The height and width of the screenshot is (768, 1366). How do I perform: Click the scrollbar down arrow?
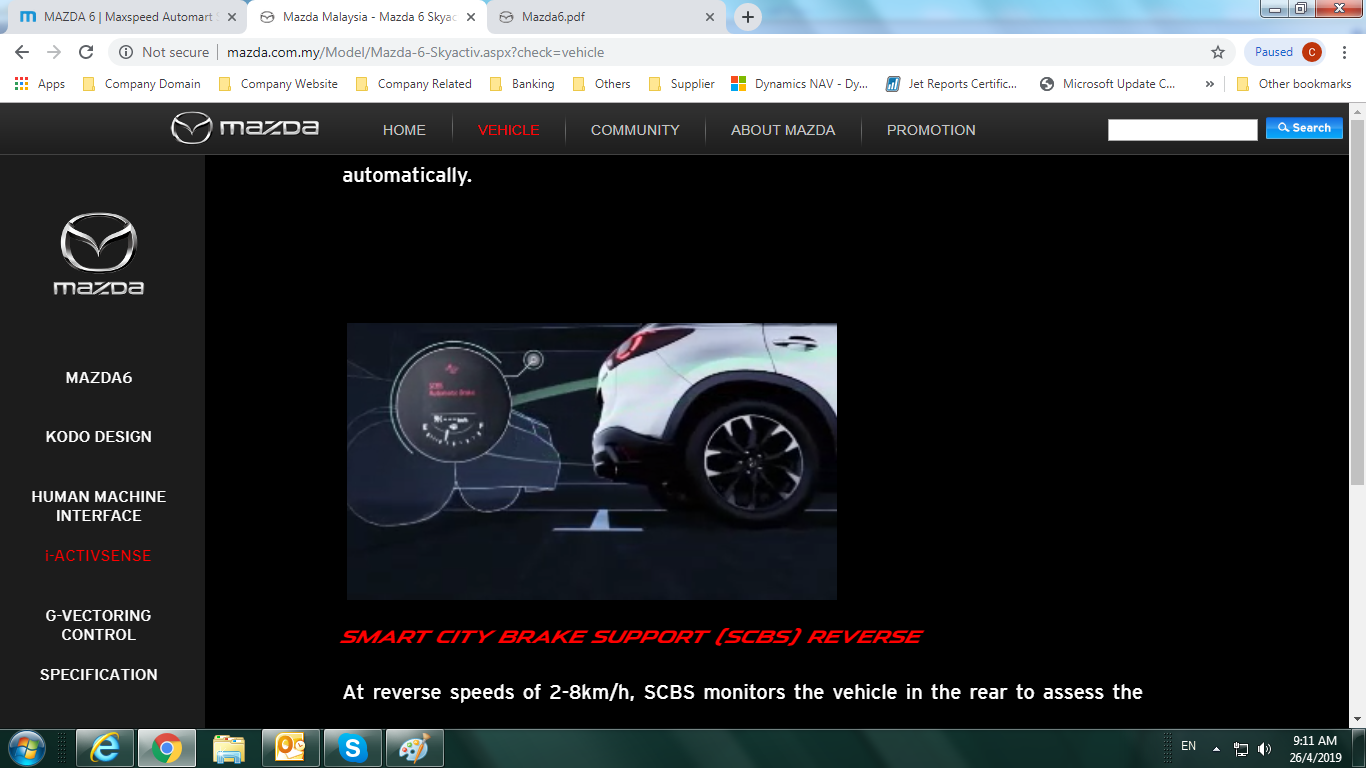[x=1357, y=719]
